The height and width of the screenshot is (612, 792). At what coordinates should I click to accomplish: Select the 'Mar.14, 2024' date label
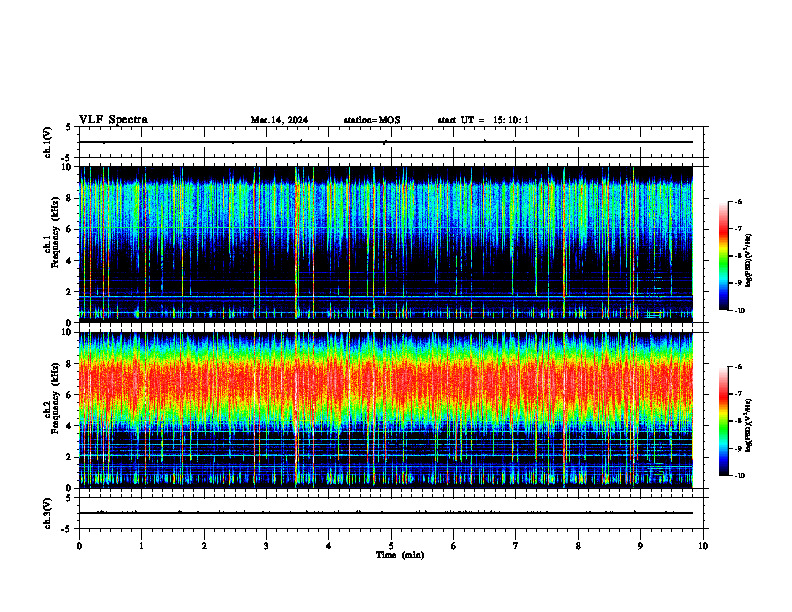click(279, 120)
